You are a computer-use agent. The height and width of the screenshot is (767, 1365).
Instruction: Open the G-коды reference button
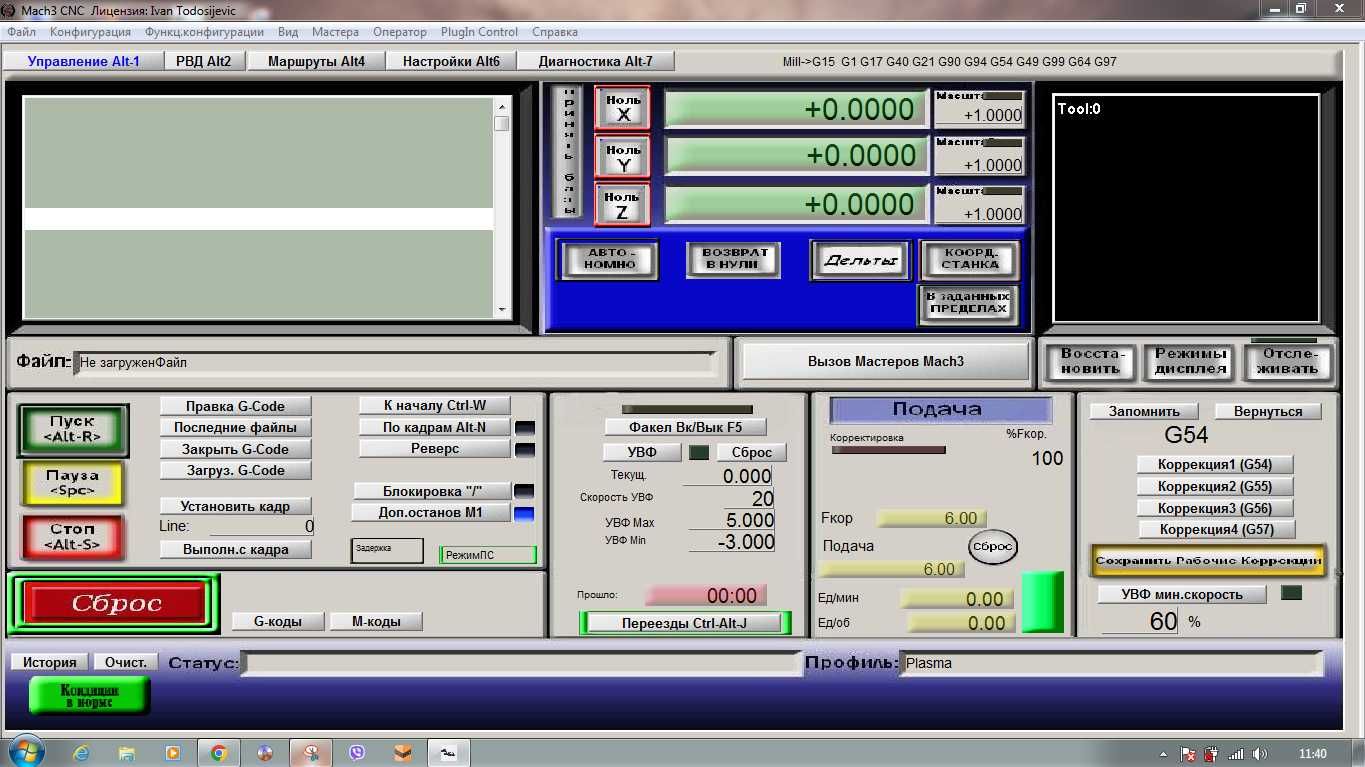click(x=278, y=621)
